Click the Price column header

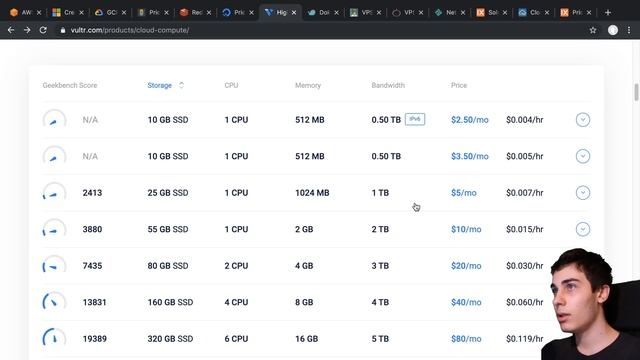coord(459,85)
